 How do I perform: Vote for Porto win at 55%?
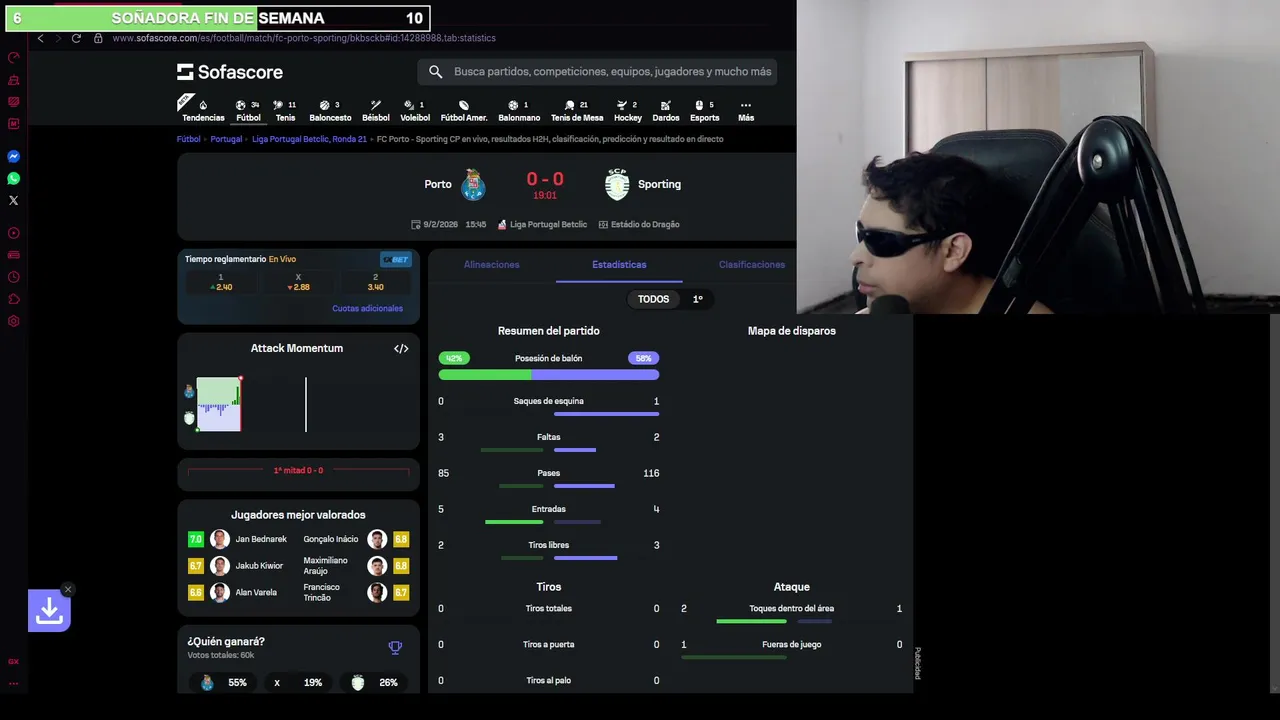pyautogui.click(x=225, y=683)
